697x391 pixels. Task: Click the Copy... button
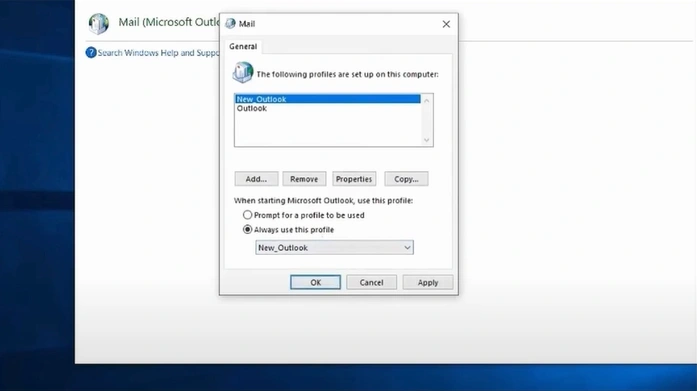coord(406,179)
